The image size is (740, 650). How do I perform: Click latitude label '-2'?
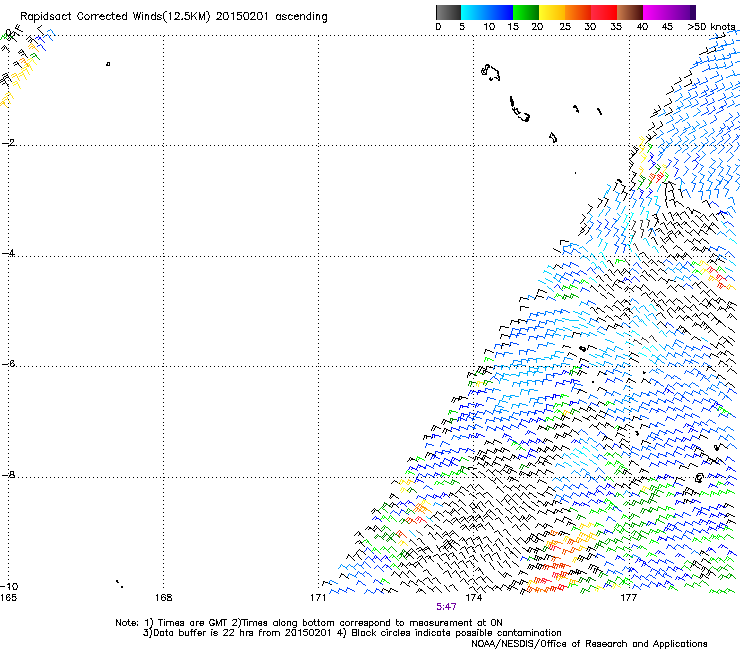point(8,143)
